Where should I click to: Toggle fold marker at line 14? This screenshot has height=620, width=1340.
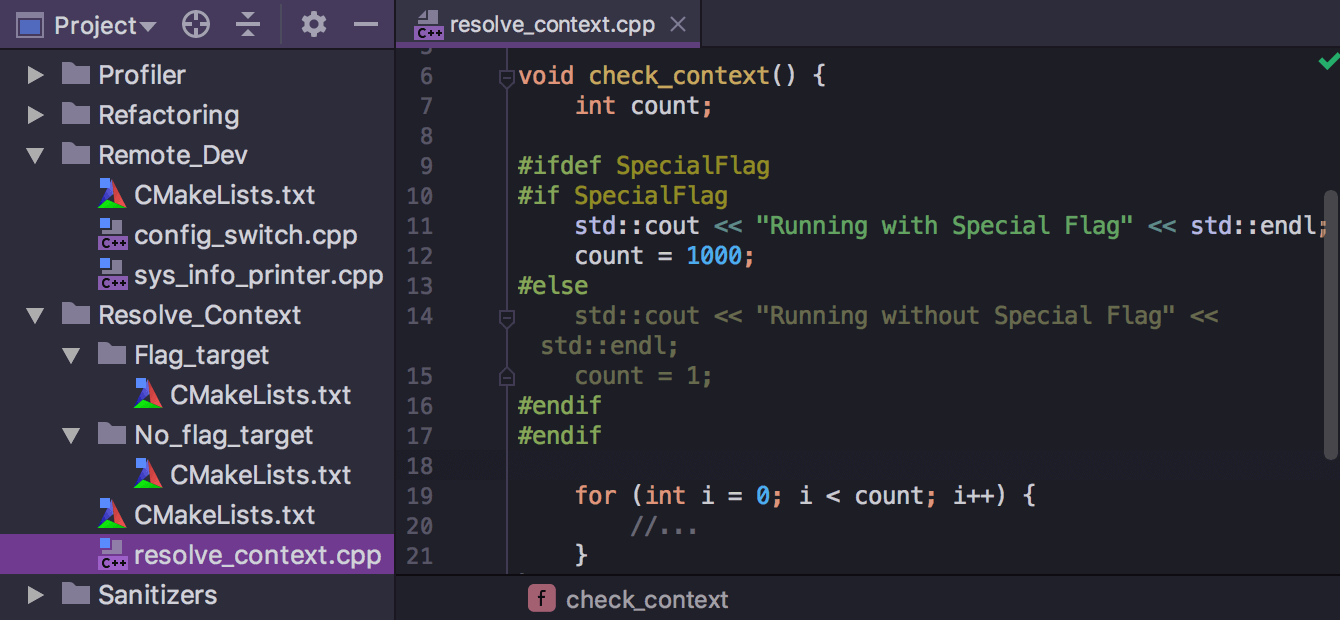point(506,317)
